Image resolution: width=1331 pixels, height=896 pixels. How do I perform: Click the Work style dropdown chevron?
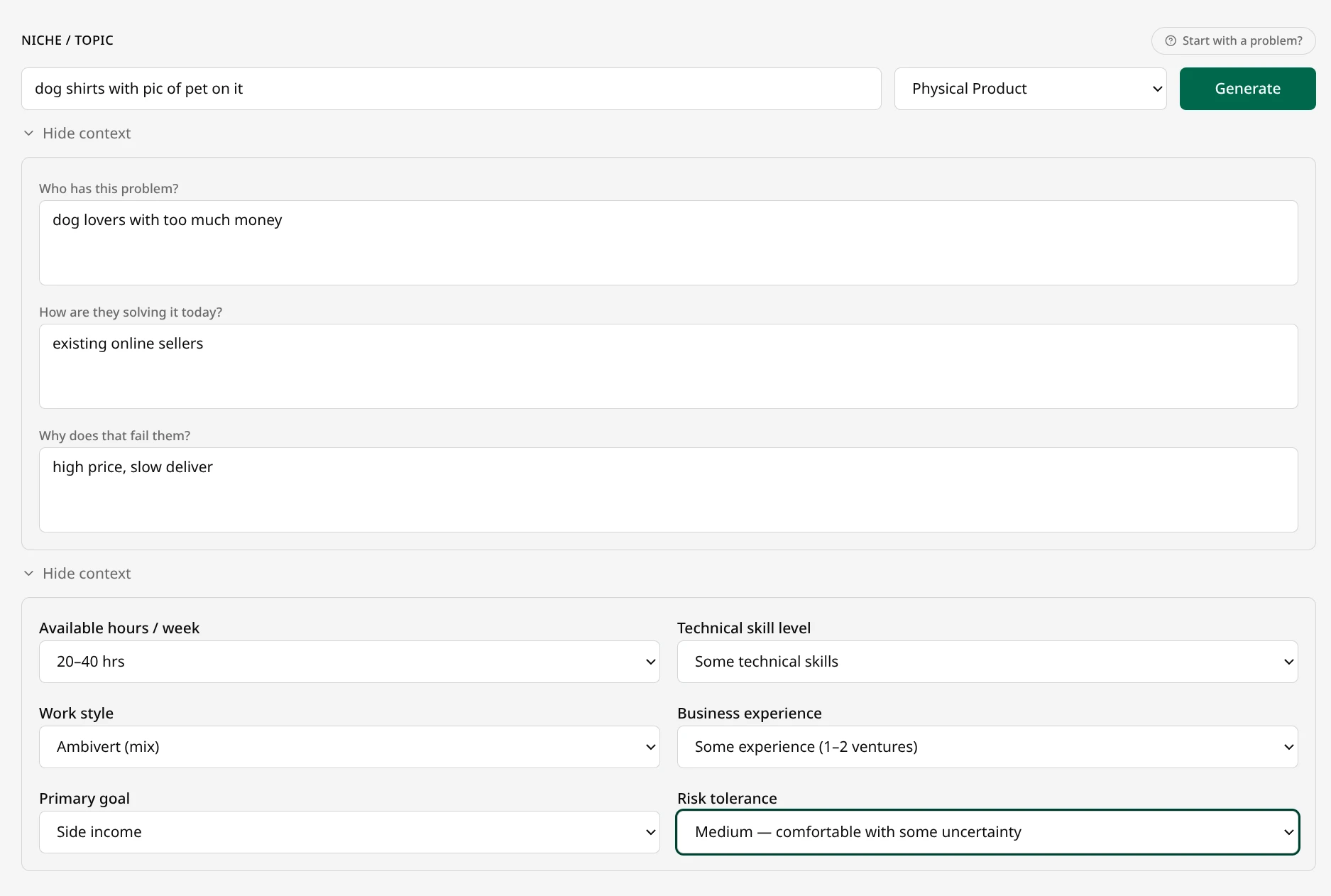[650, 747]
